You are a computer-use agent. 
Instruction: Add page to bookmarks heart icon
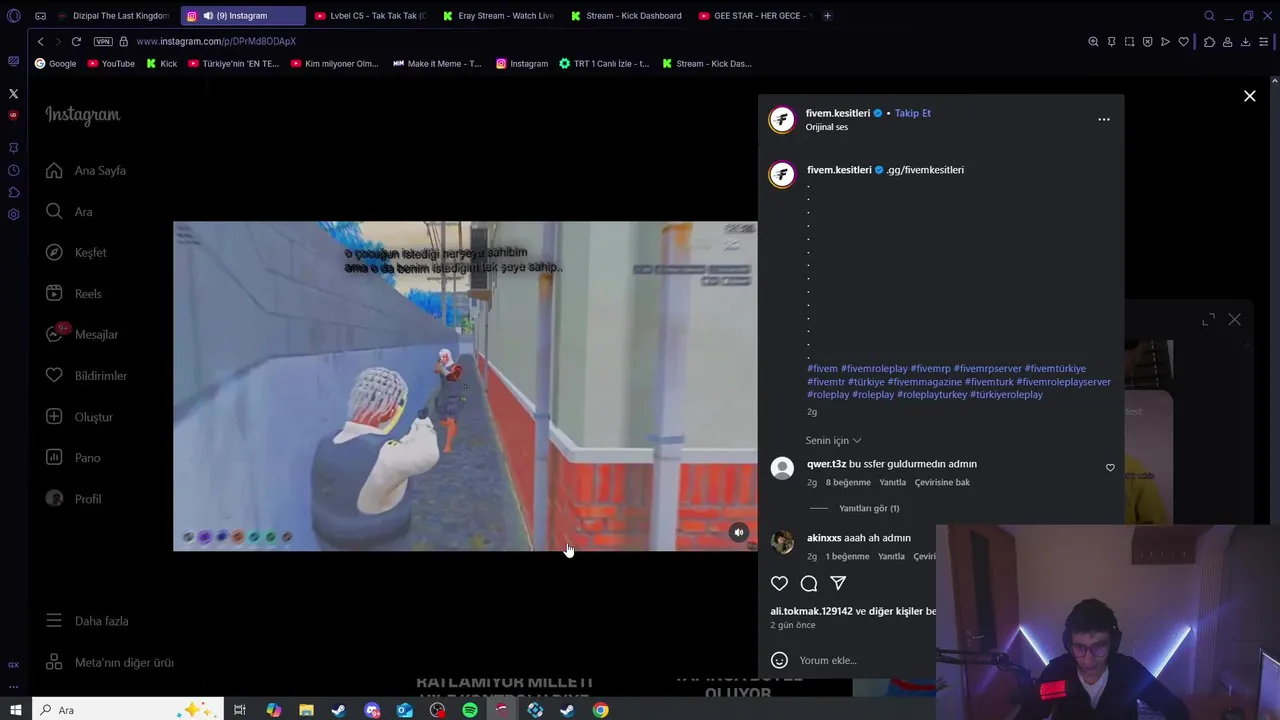pos(1184,42)
